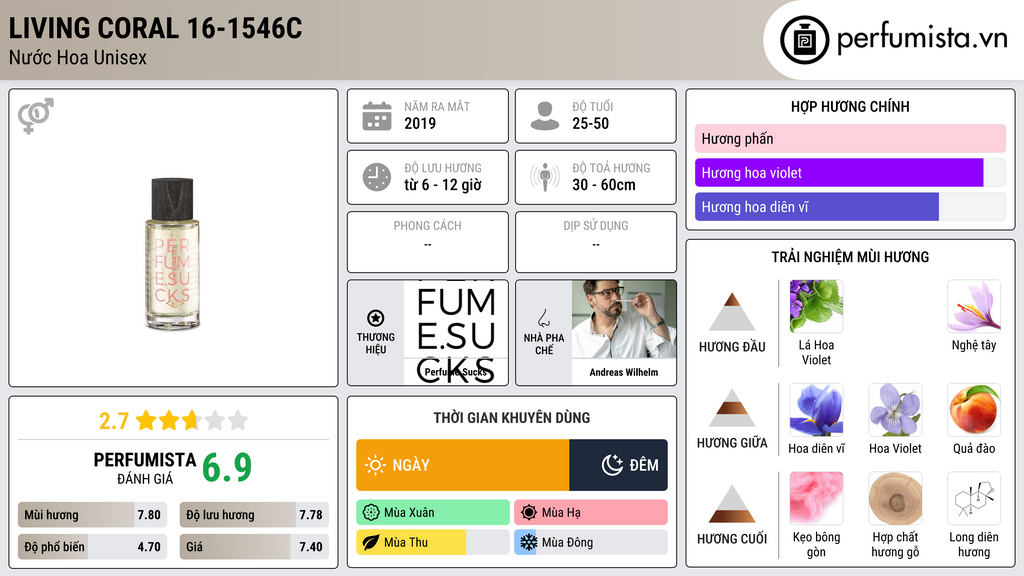Click the Hương đầu pyramid icon

732,312
